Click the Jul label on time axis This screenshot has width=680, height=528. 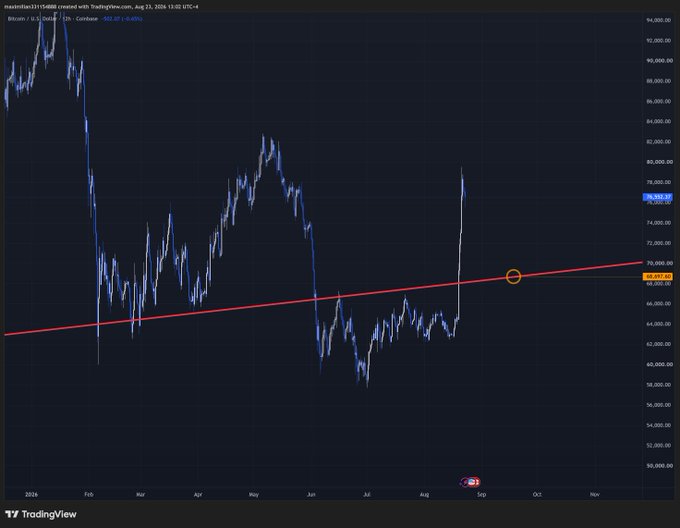(x=367, y=494)
